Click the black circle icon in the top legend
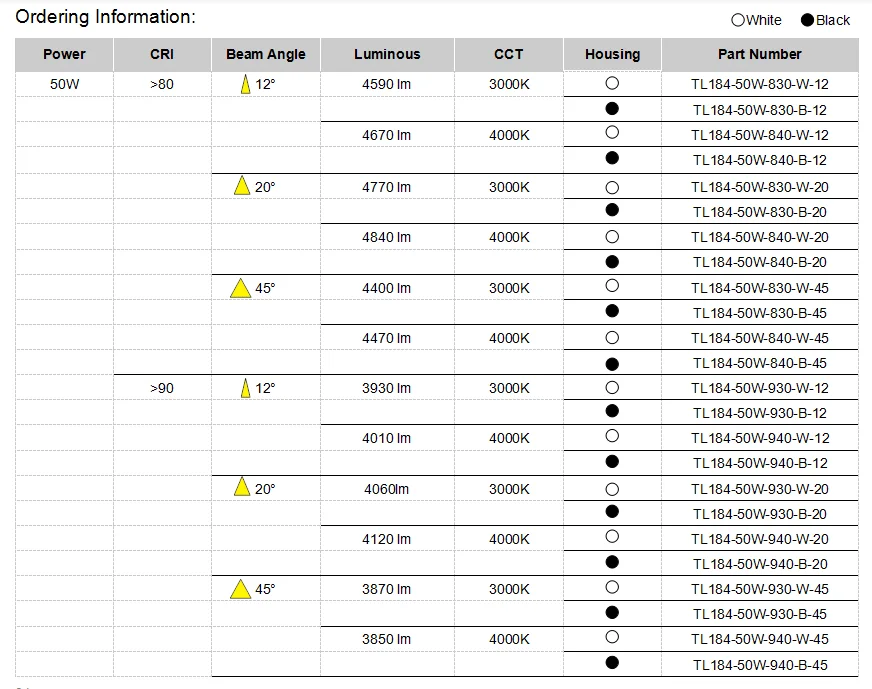This screenshot has width=872, height=689. click(807, 20)
